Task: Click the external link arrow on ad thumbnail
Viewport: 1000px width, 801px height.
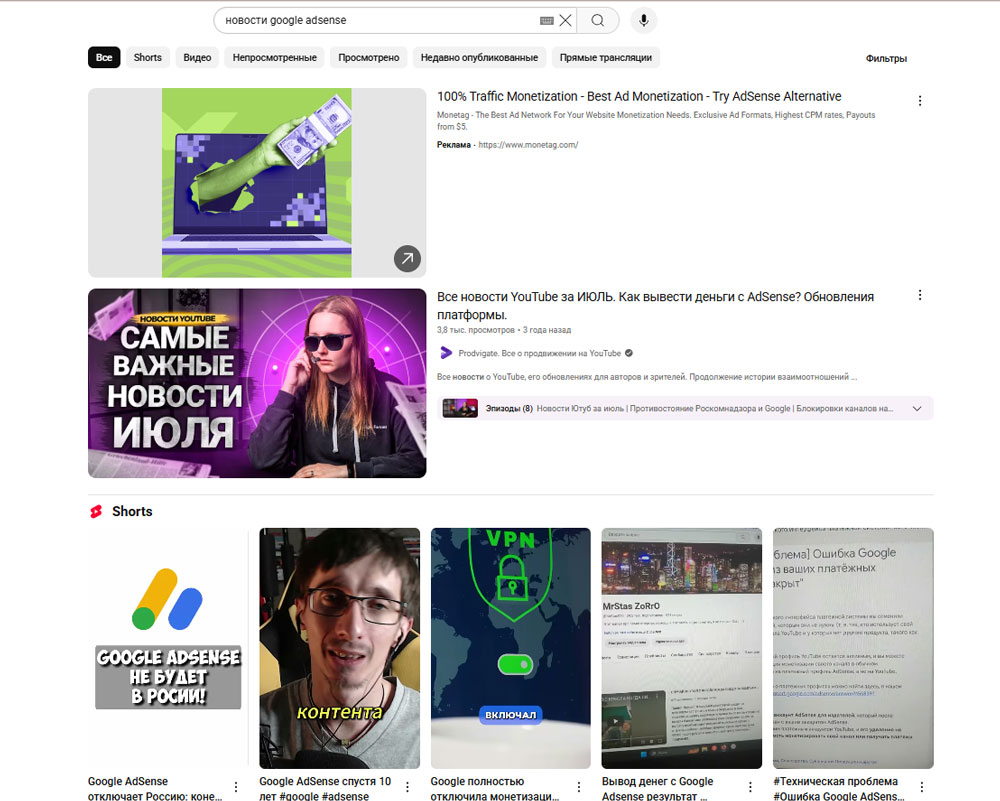Action: point(407,258)
